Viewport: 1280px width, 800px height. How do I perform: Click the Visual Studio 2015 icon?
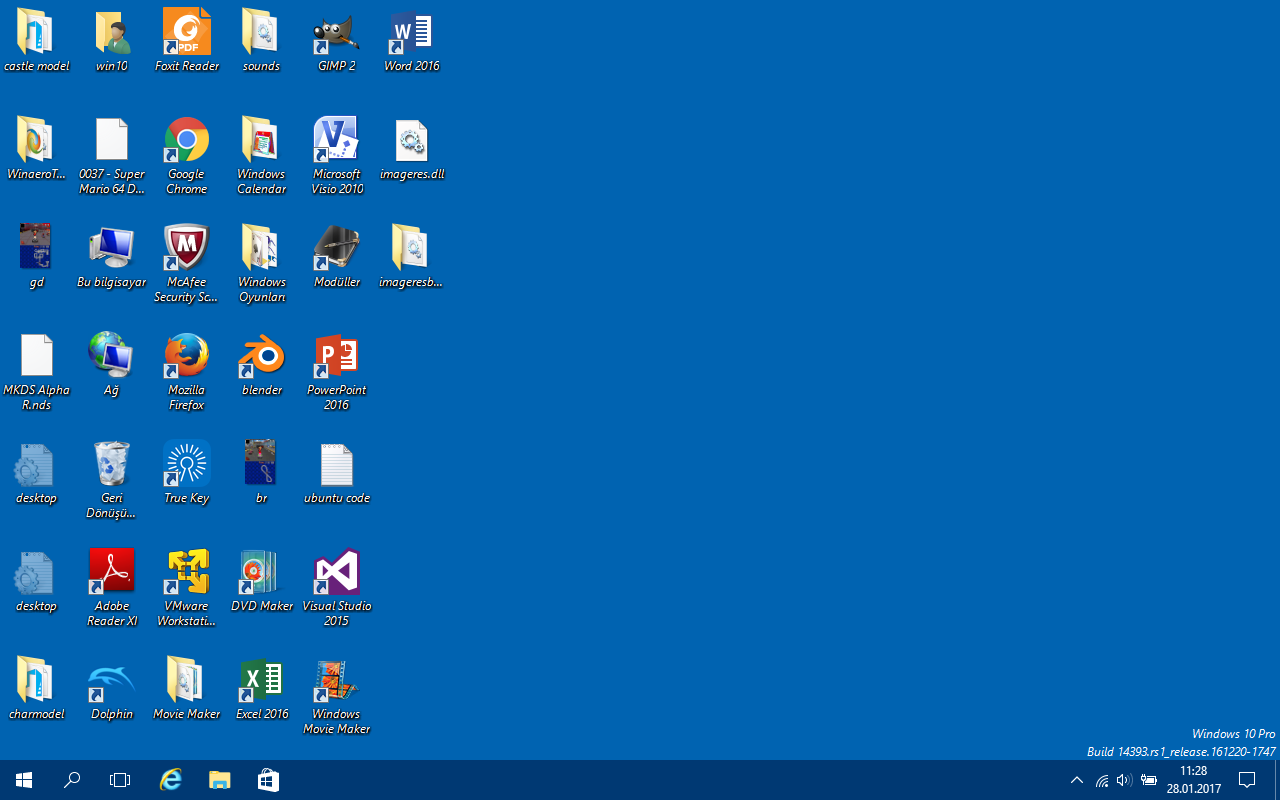(336, 573)
